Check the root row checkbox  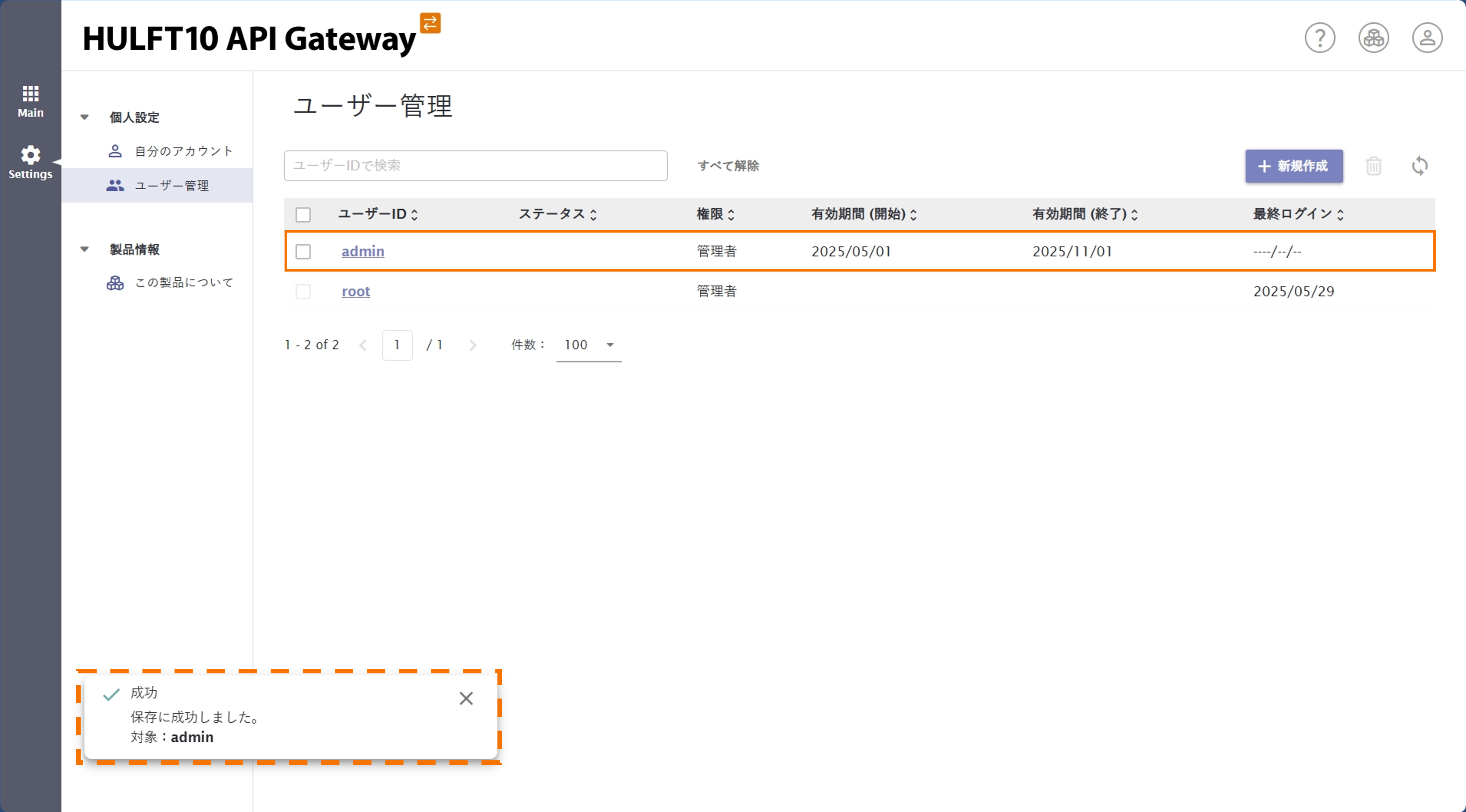pos(303,291)
